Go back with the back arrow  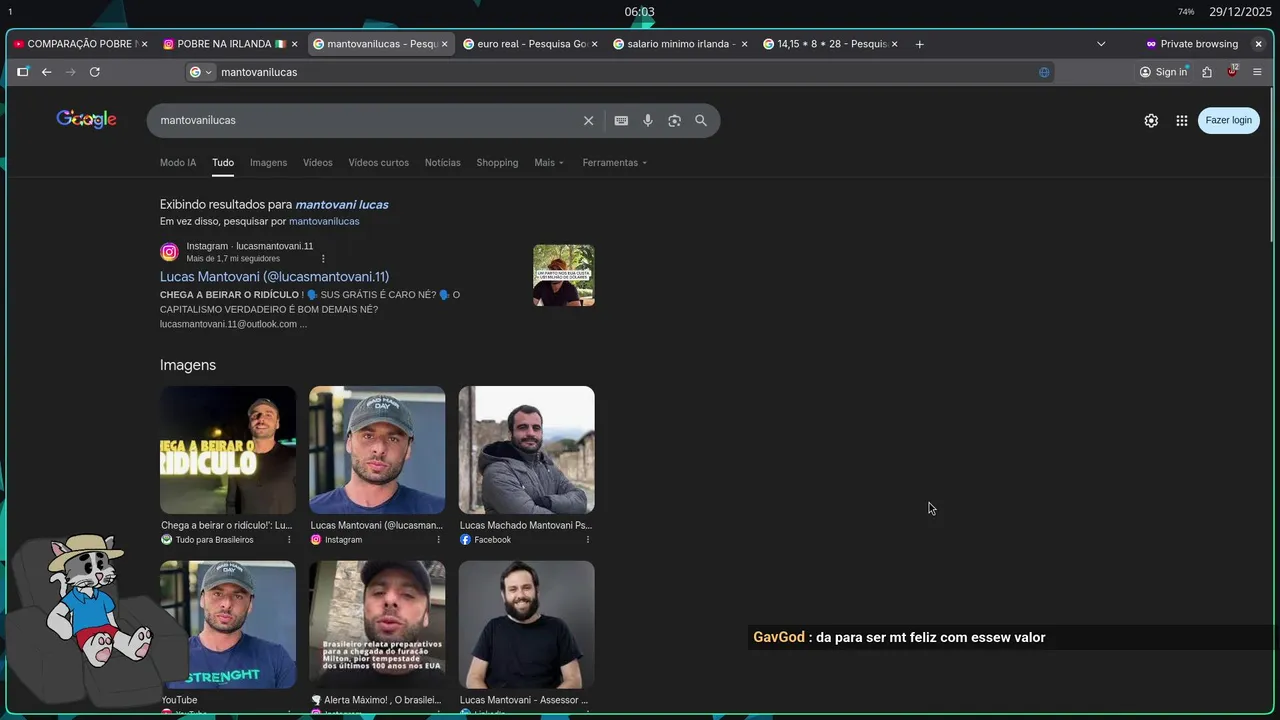(x=46, y=72)
